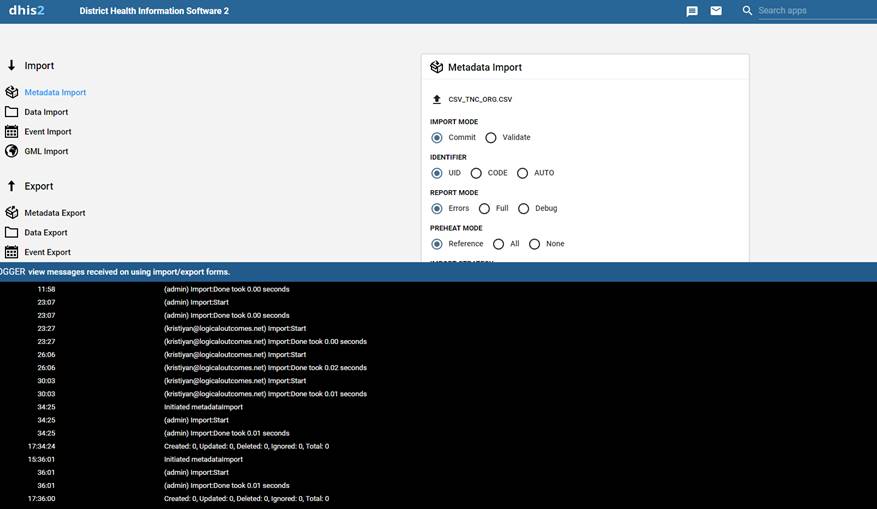Select Reference preheat mode
The height and width of the screenshot is (509, 877).
tap(437, 244)
